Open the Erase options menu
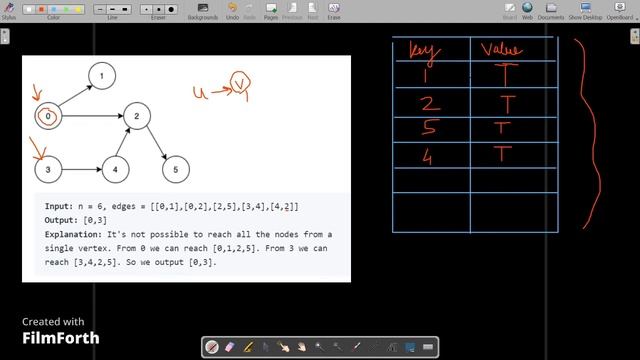The image size is (640, 360). (333, 11)
